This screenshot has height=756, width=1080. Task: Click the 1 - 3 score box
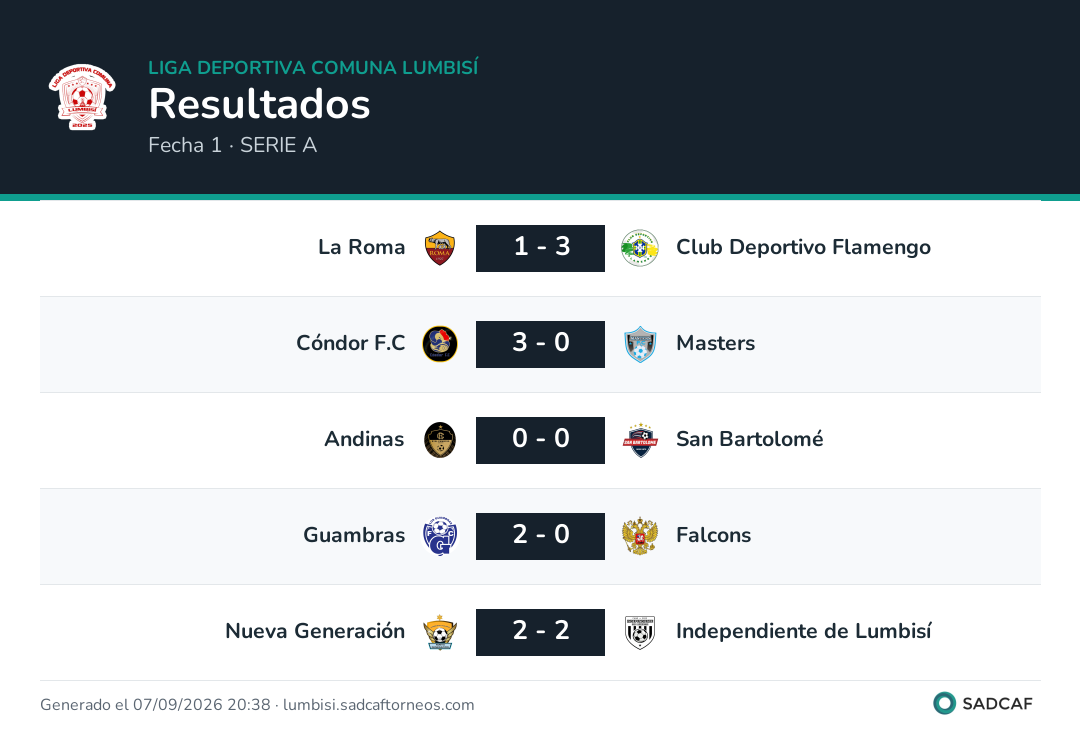pyautogui.click(x=541, y=248)
